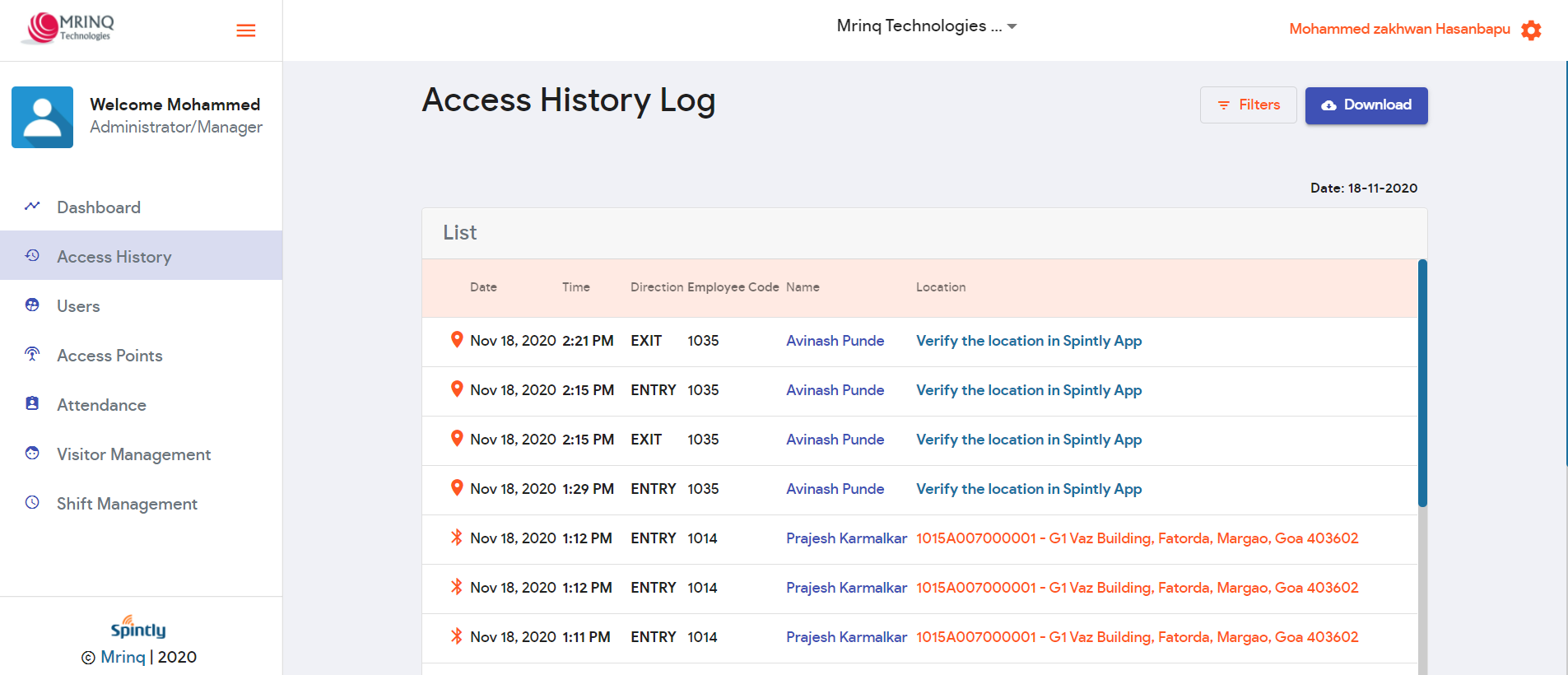Click Bluetooth icon on 1:11 PM row
The height and width of the screenshot is (675, 1568).
(x=457, y=636)
